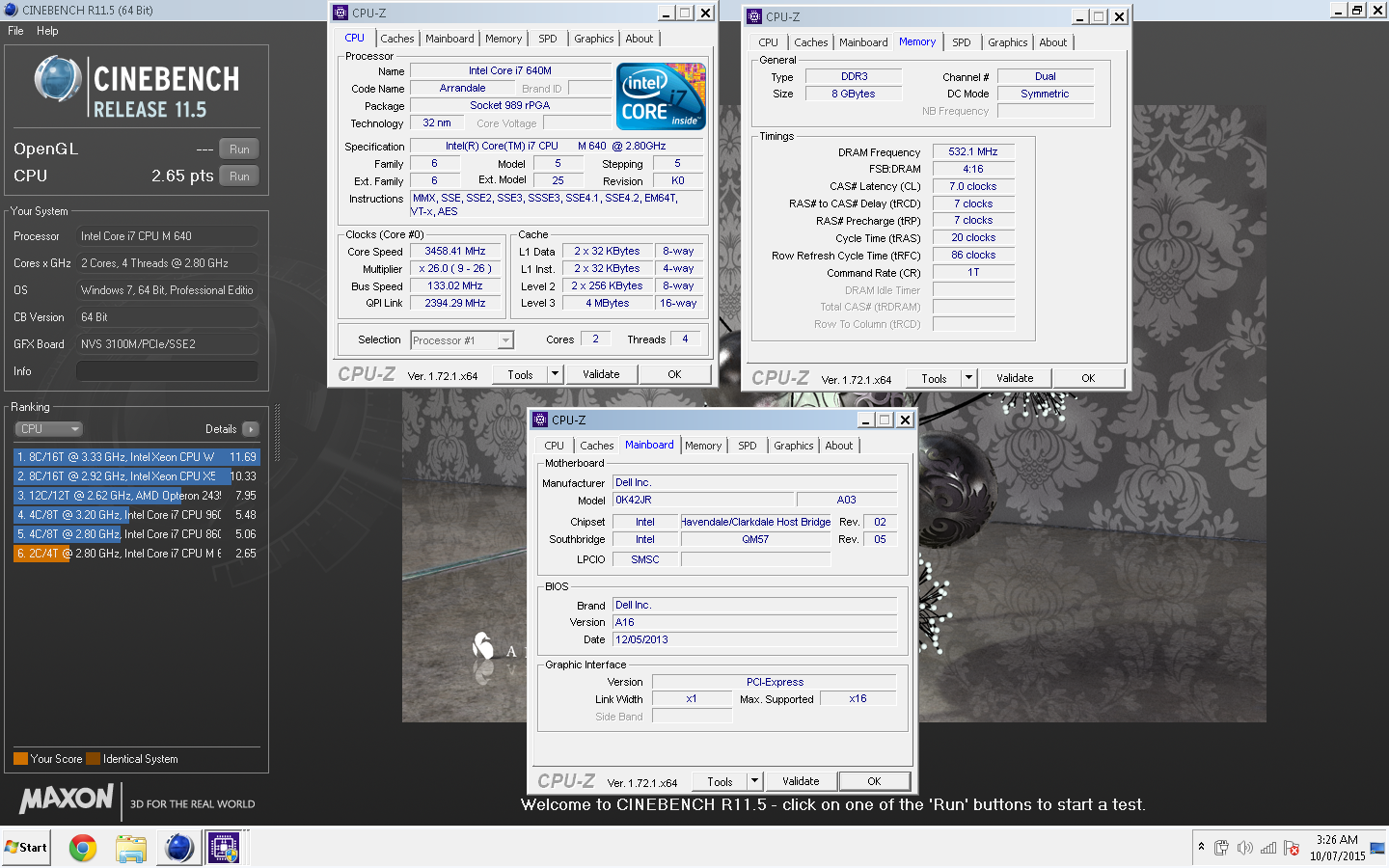The height and width of the screenshot is (868, 1389).
Task: Open the Action Center flag tray icon
Action: point(1292,848)
